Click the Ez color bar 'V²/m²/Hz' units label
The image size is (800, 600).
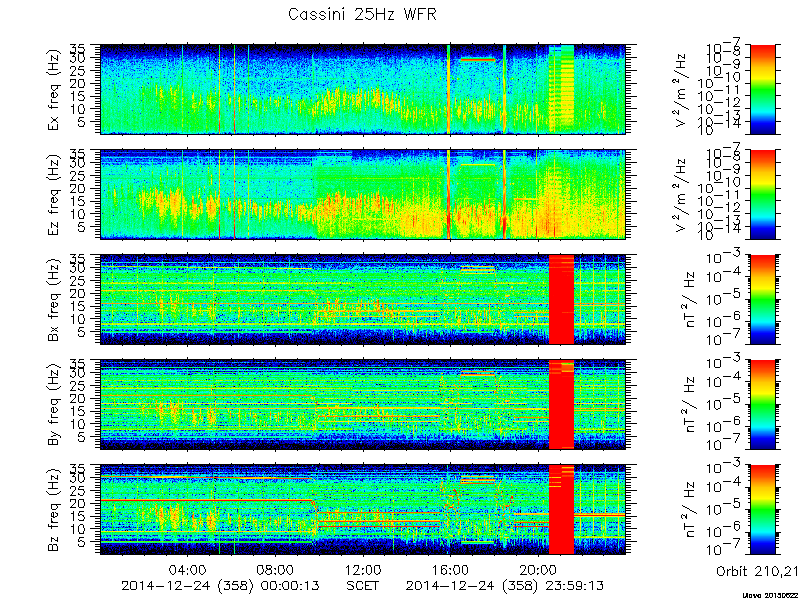click(x=682, y=195)
